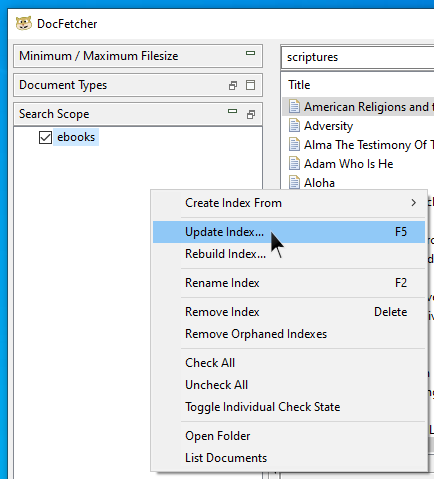Restore the Search Scope panel
This screenshot has height=479, width=434.
pyautogui.click(x=251, y=114)
